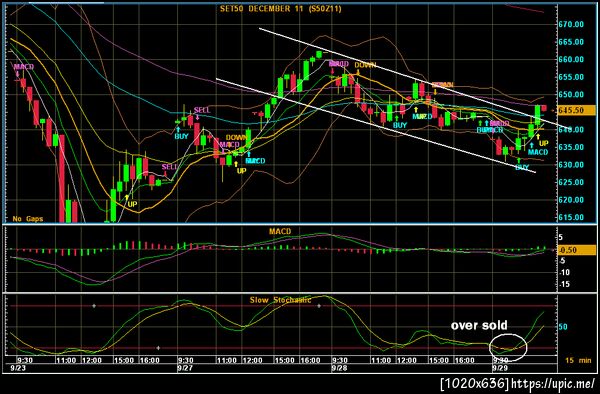
Task: Click the 615.00 price axis label
Action: 571,217
